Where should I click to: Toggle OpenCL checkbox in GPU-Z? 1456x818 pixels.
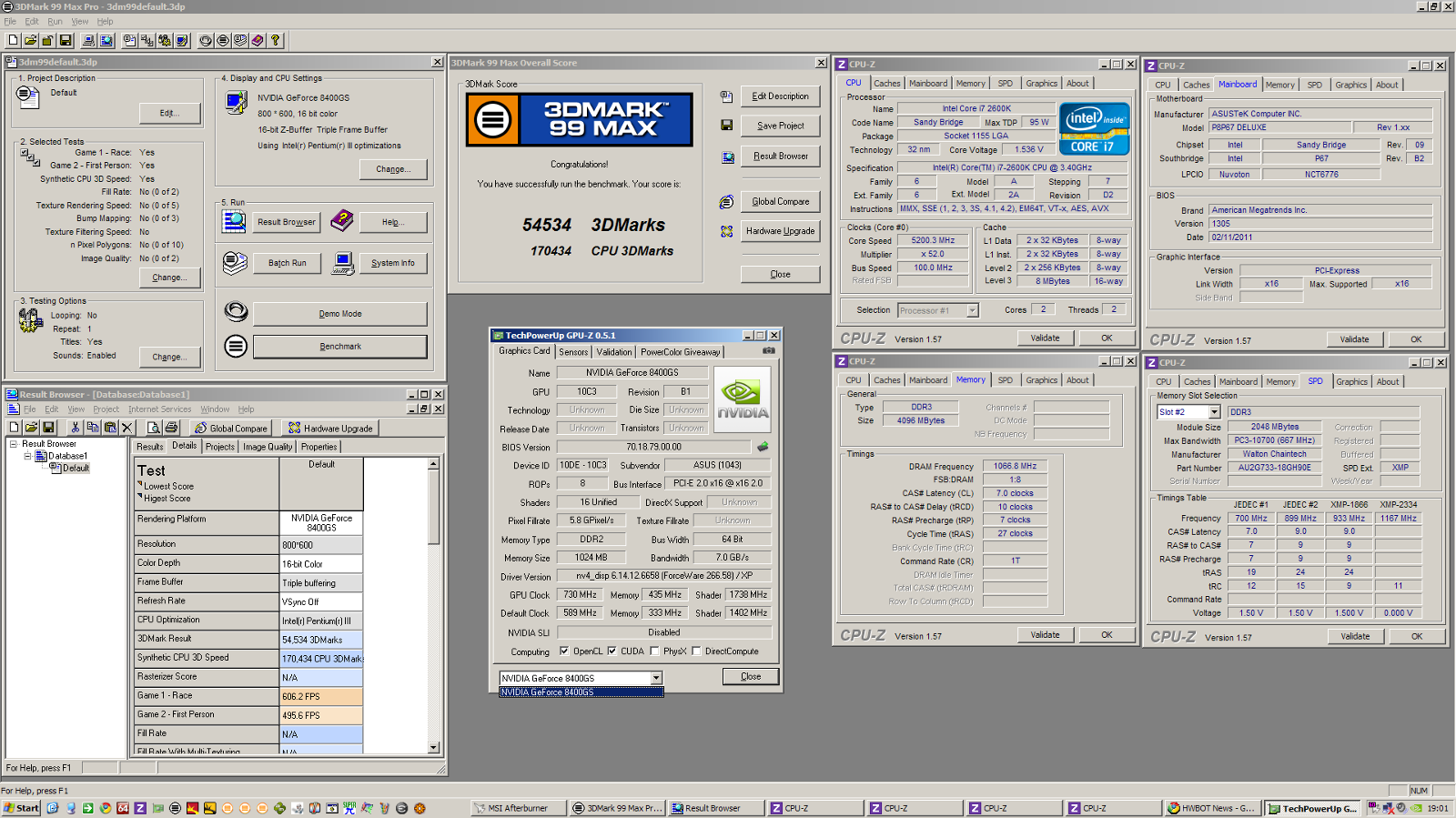pos(564,651)
